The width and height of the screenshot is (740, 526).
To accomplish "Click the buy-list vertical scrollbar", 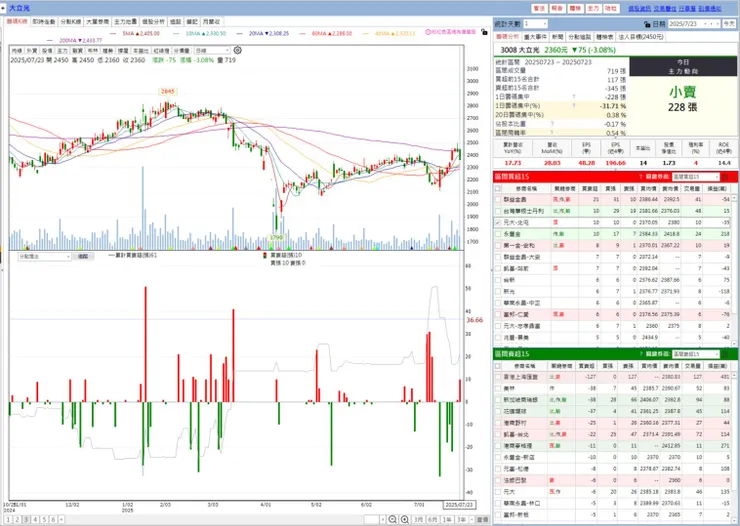I will (734, 269).
